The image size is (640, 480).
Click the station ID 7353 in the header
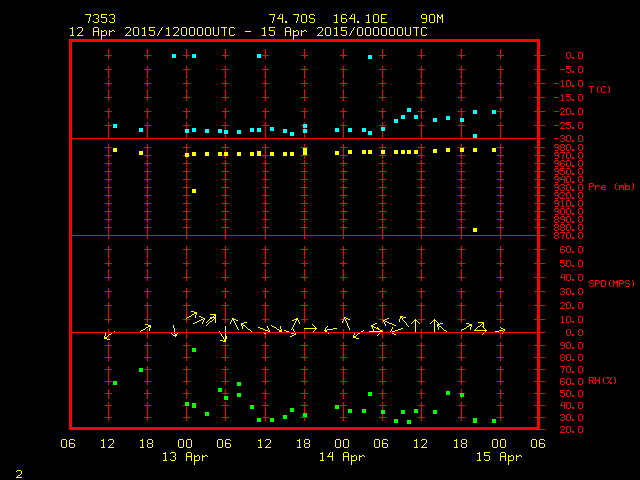(x=101, y=19)
